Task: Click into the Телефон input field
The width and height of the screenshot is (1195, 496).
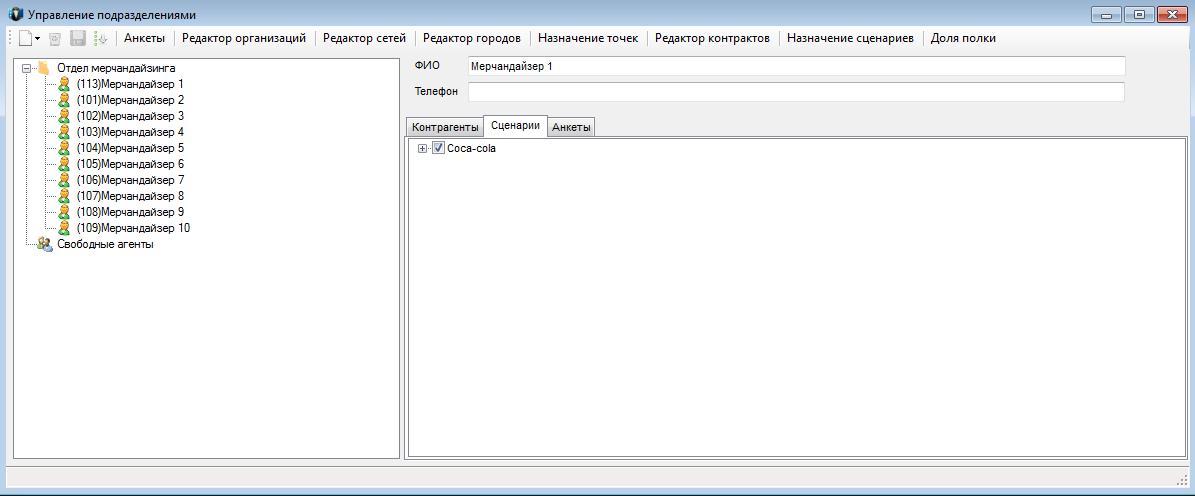Action: [x=796, y=92]
